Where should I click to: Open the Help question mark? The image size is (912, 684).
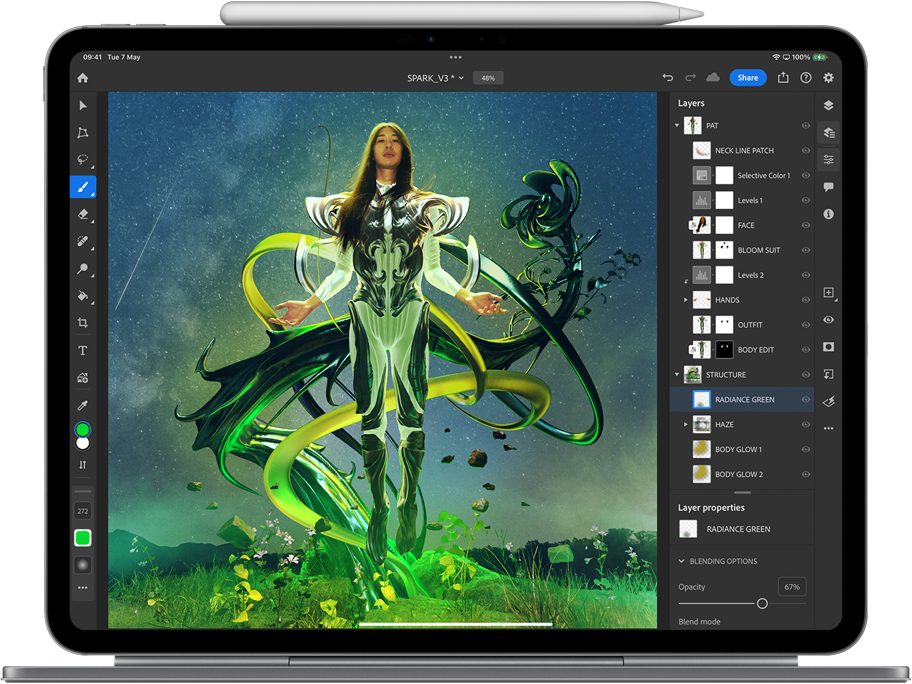pos(806,78)
